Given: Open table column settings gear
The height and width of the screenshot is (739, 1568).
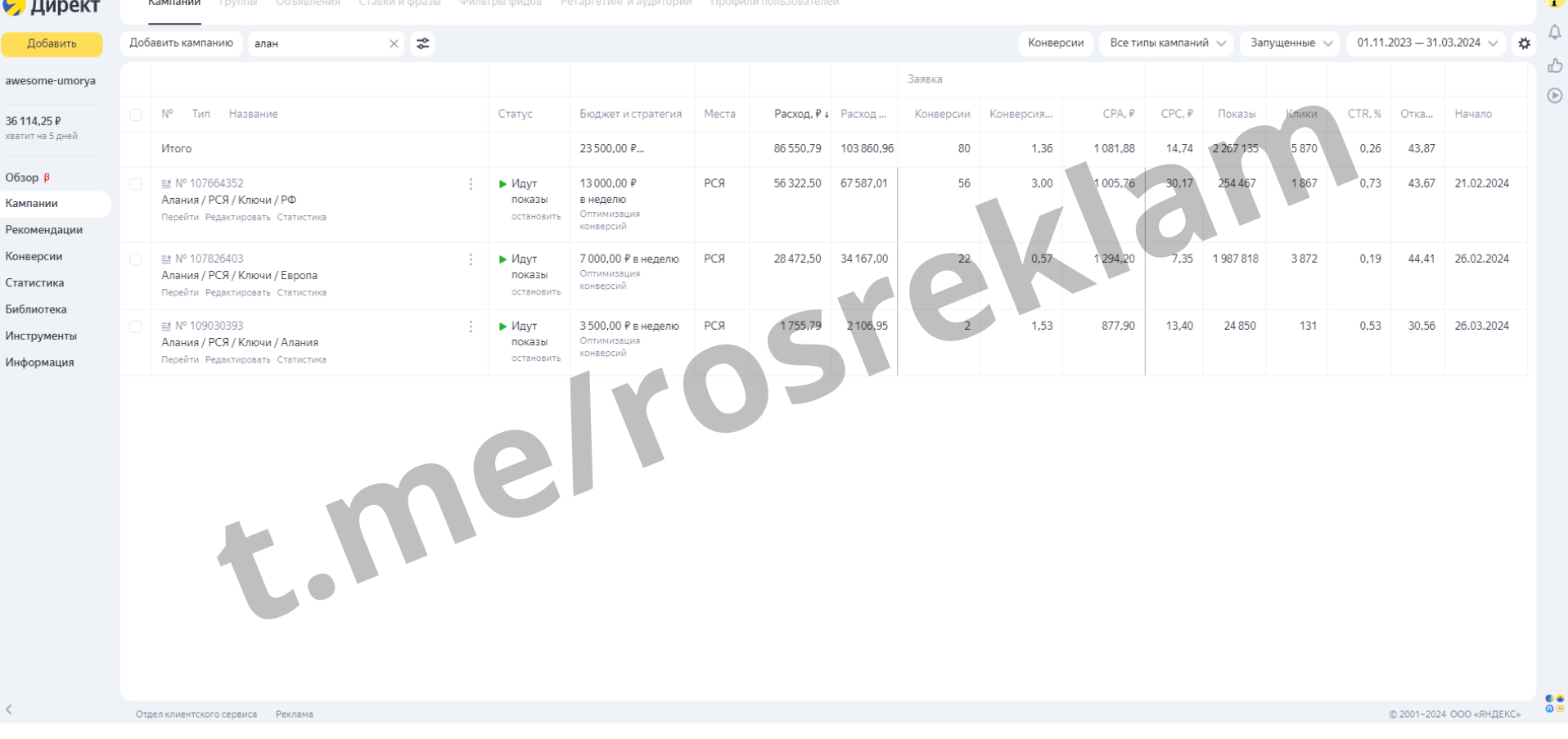Looking at the screenshot, I should (1524, 43).
